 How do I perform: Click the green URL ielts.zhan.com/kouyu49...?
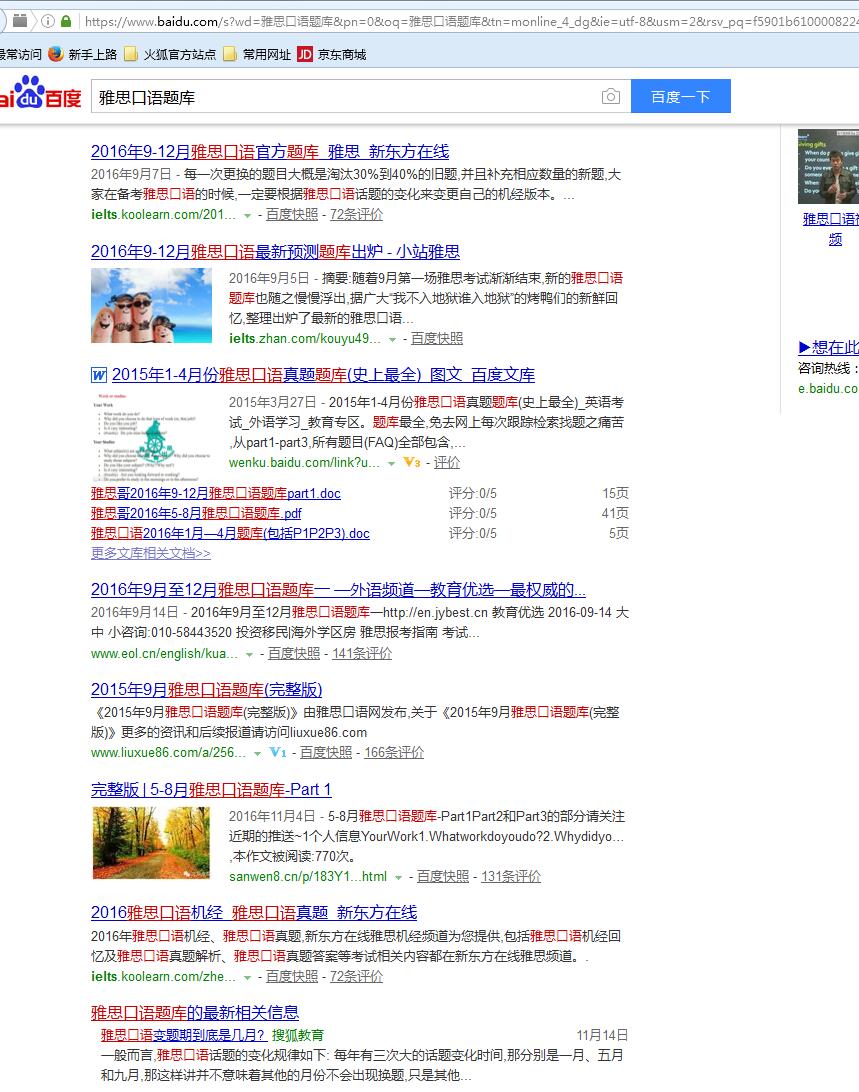[305, 338]
